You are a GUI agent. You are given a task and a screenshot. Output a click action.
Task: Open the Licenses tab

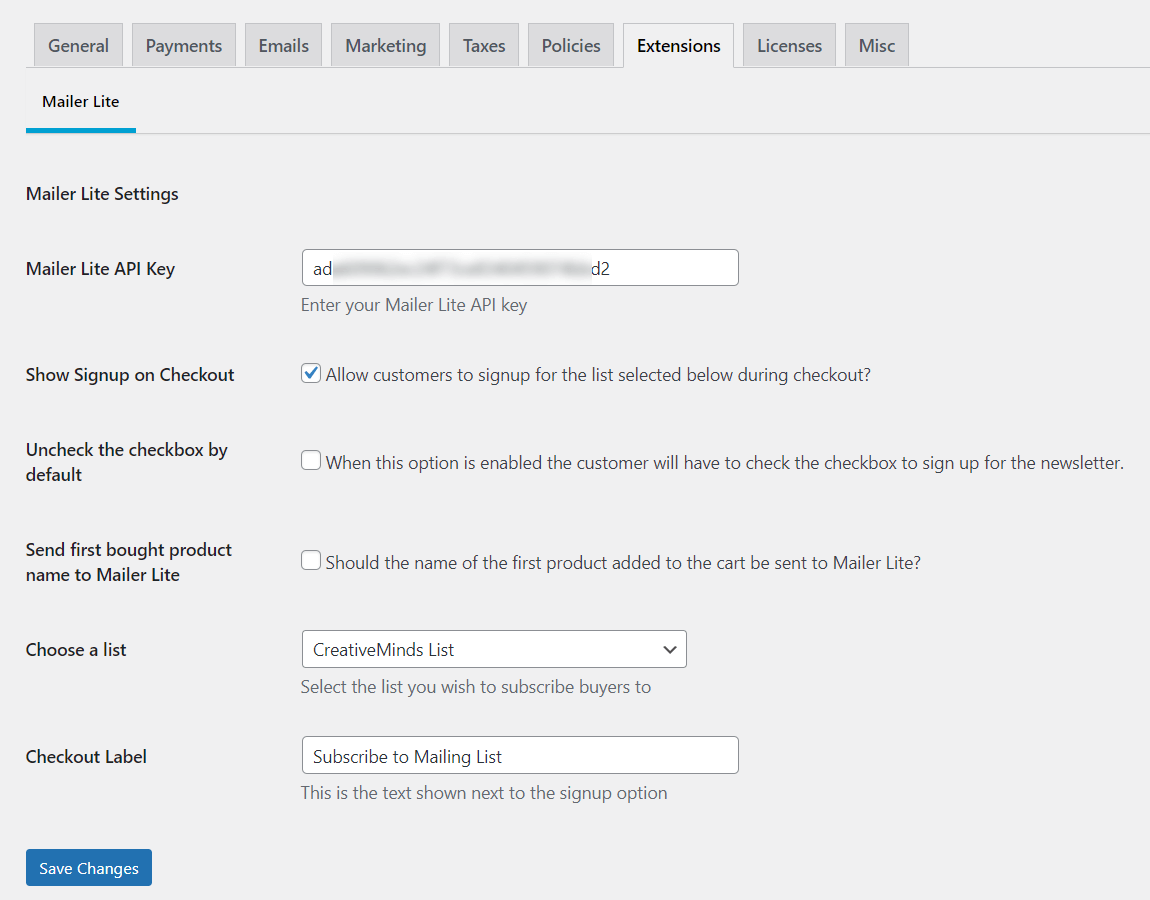789,46
